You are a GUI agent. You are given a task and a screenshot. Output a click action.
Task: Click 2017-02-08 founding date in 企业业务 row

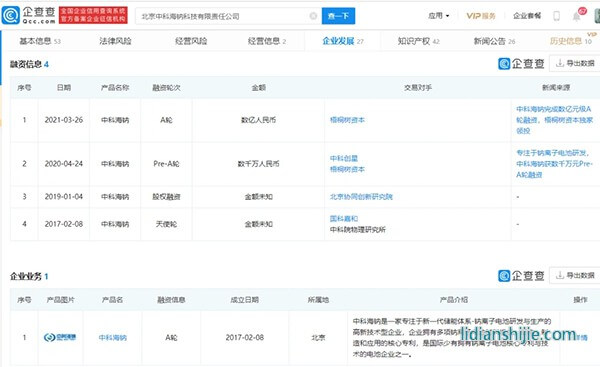coord(245,338)
